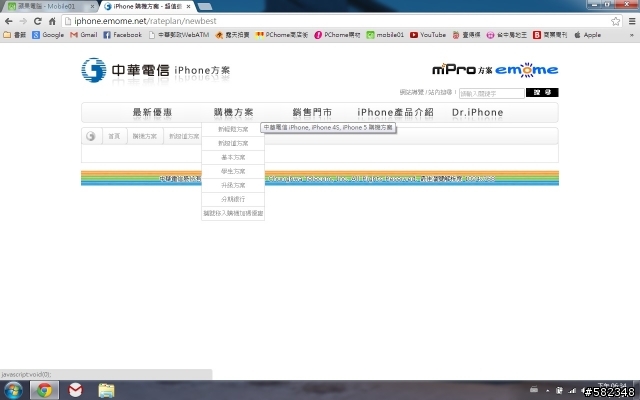Click the black 搜尋 search button

542,93
